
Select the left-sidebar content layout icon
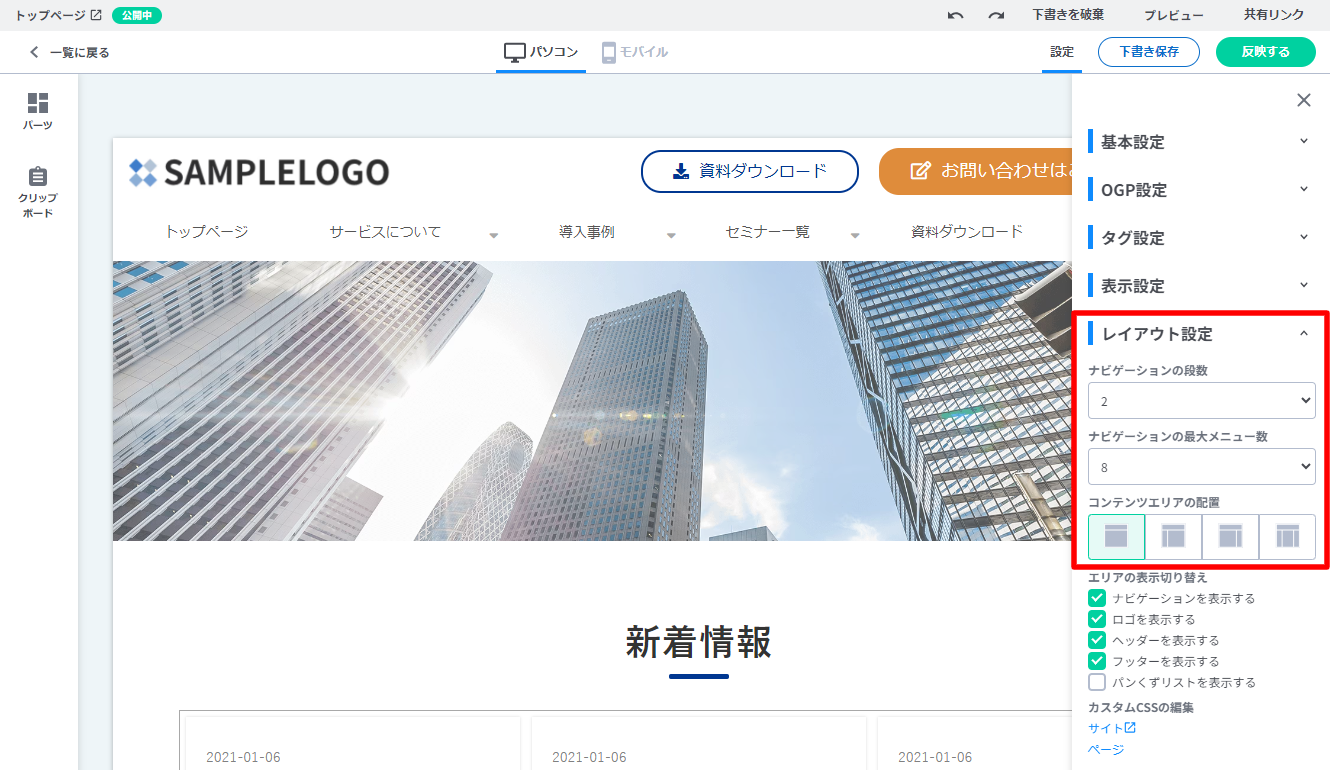[1173, 537]
